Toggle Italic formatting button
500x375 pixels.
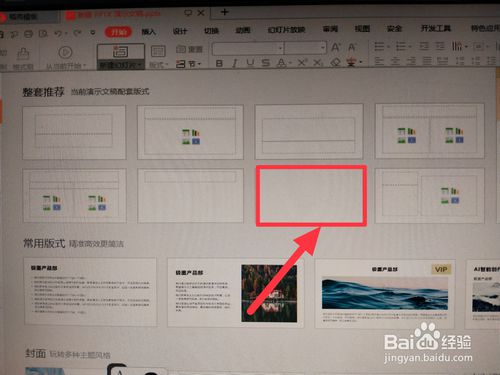(235, 63)
